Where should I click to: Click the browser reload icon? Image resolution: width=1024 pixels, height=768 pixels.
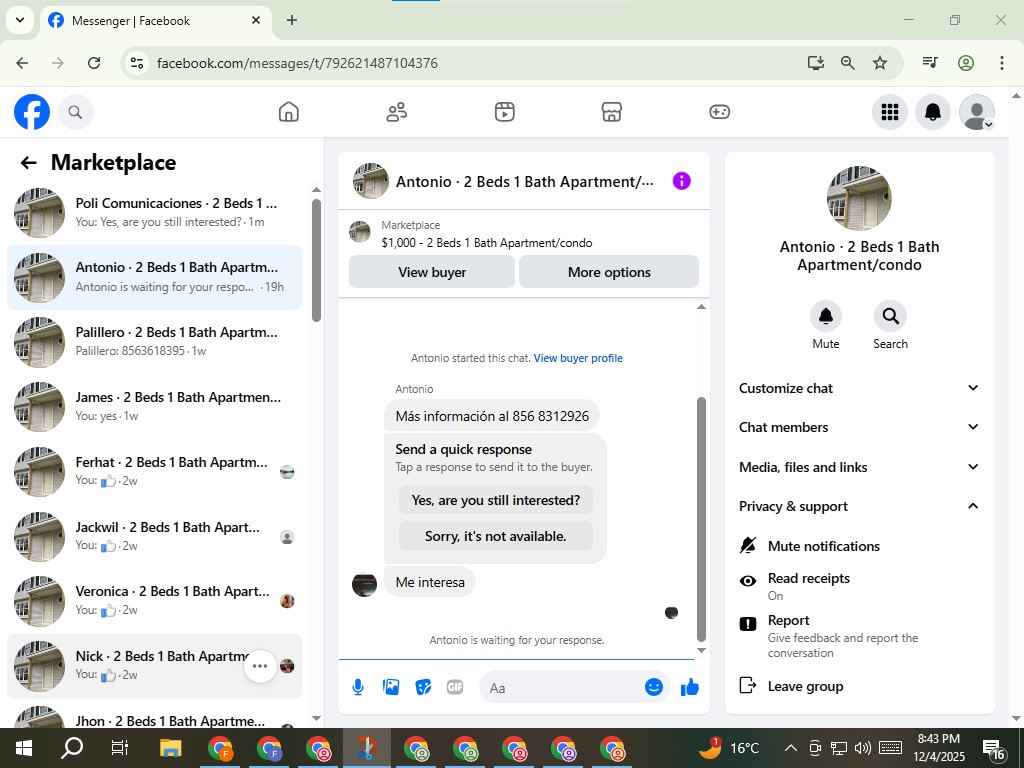[x=94, y=63]
